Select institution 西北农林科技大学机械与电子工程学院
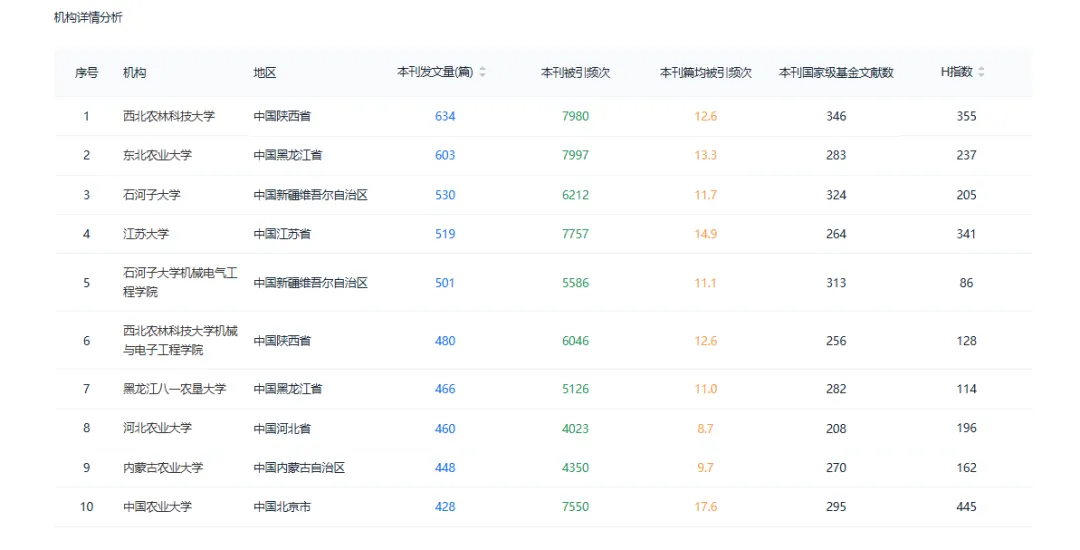 (180, 341)
